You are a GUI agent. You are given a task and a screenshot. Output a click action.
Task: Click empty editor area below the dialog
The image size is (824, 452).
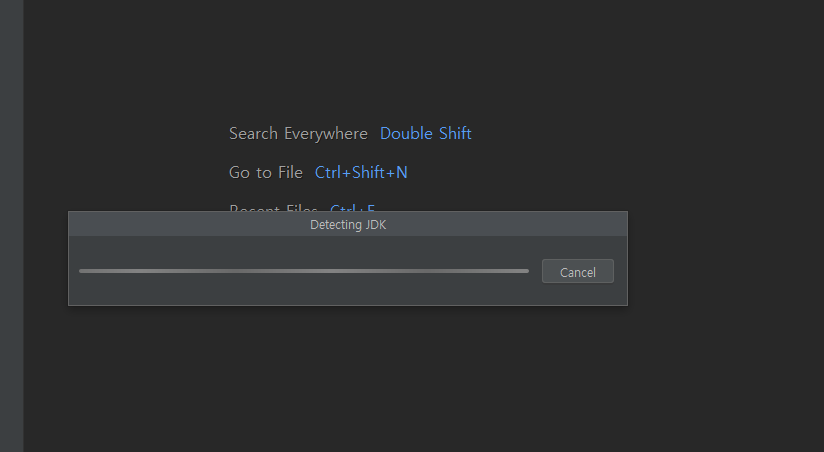(x=350, y=380)
